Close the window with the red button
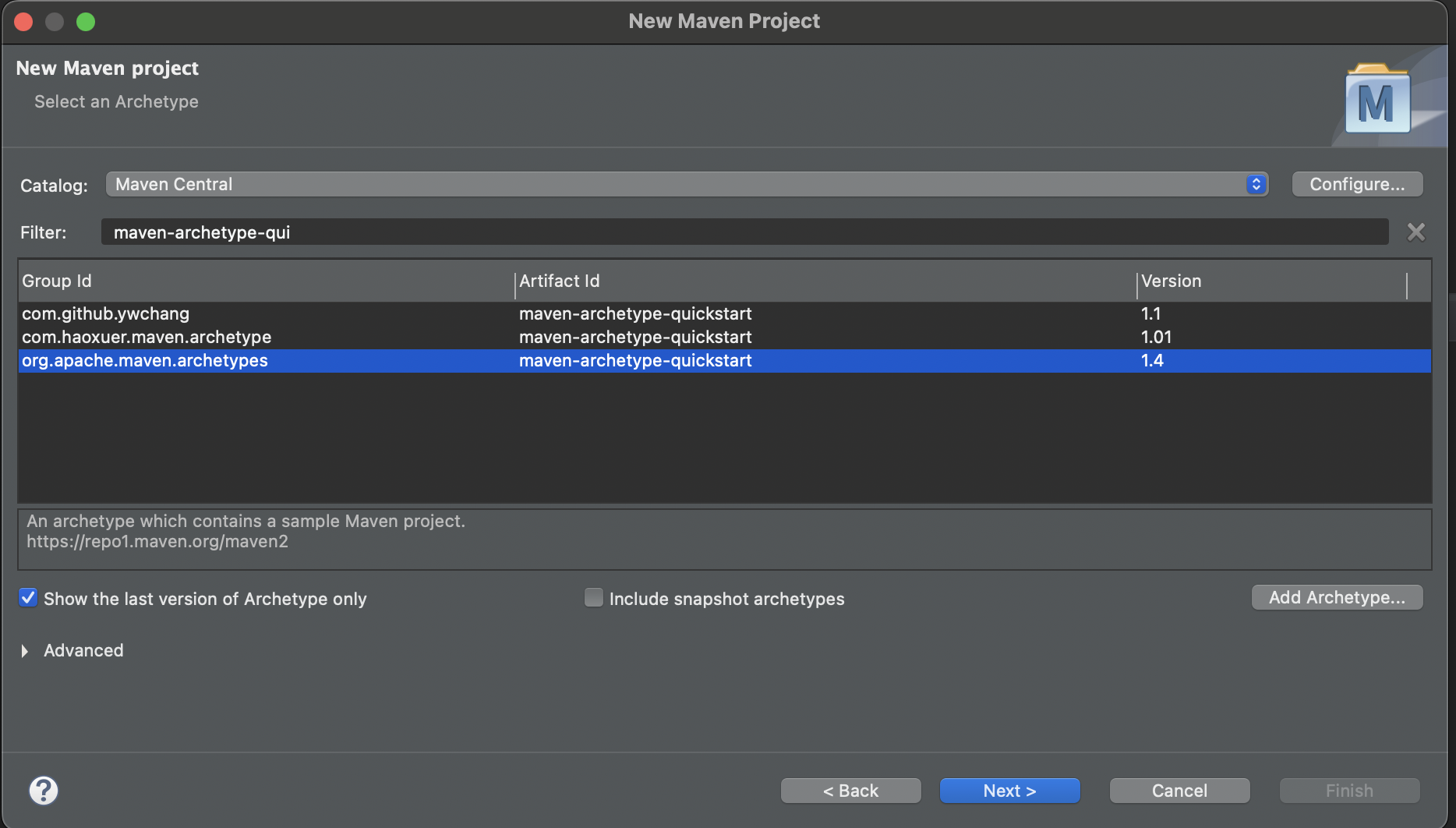1456x828 pixels. pyautogui.click(x=23, y=22)
